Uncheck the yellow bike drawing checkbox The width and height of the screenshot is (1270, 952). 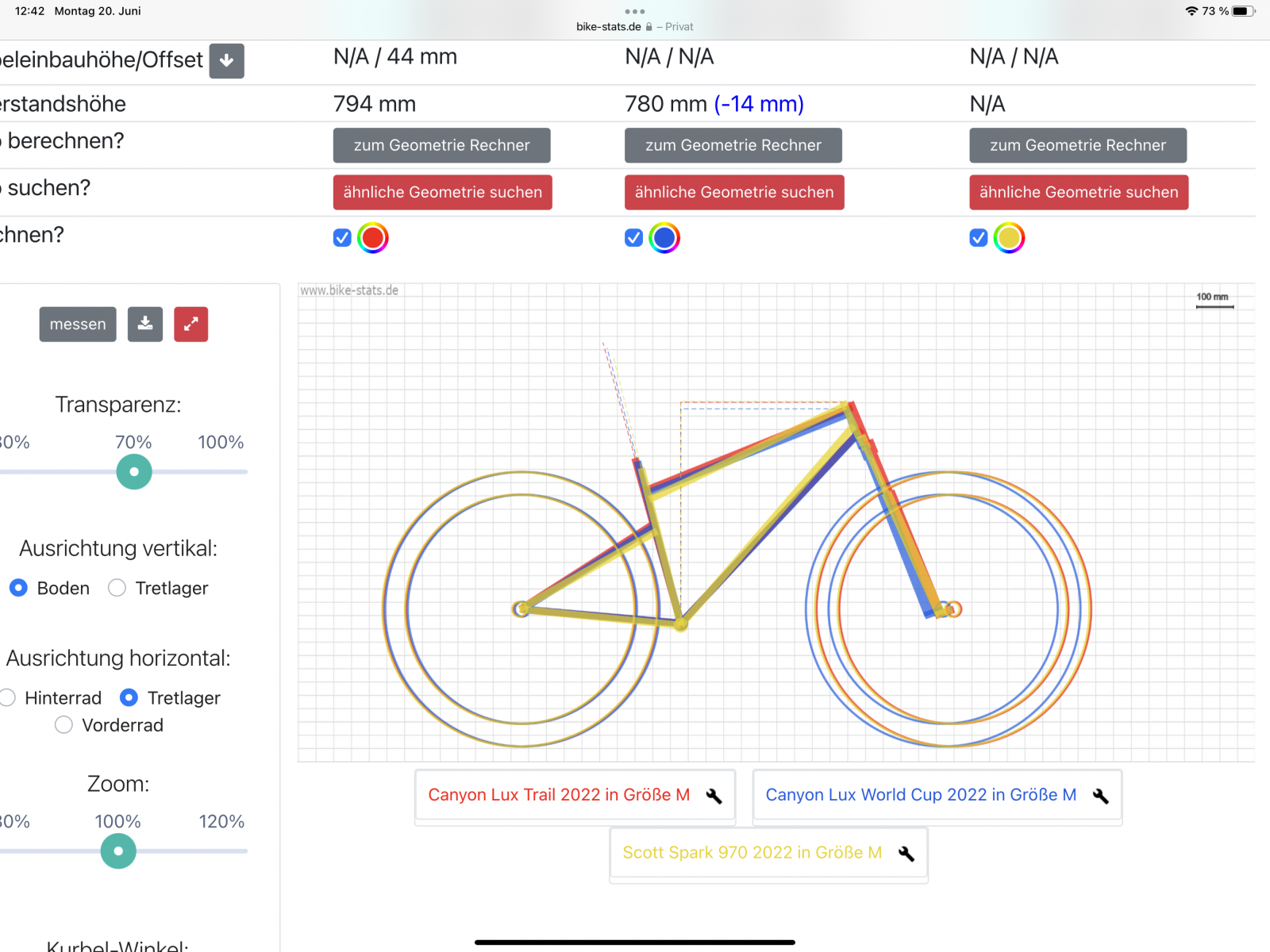pyautogui.click(x=979, y=238)
